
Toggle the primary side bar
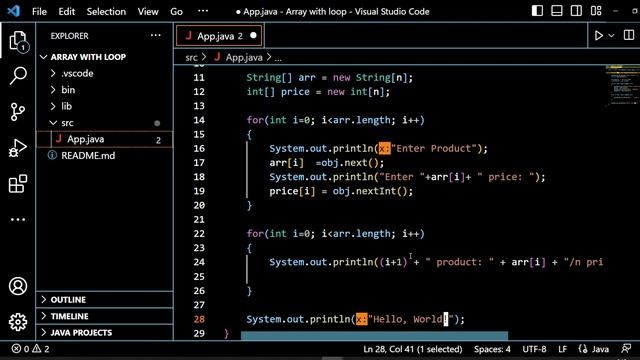(537, 11)
